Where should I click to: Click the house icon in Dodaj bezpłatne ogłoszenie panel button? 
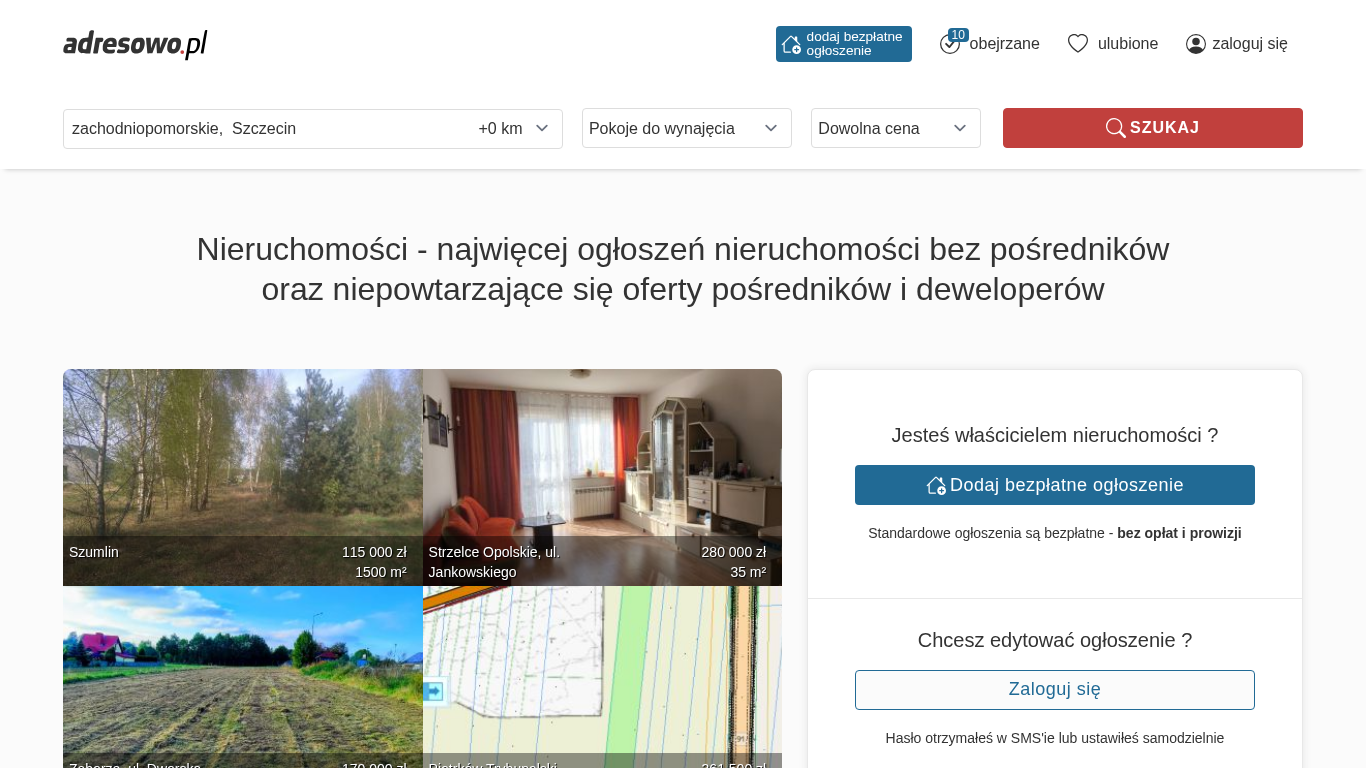936,485
